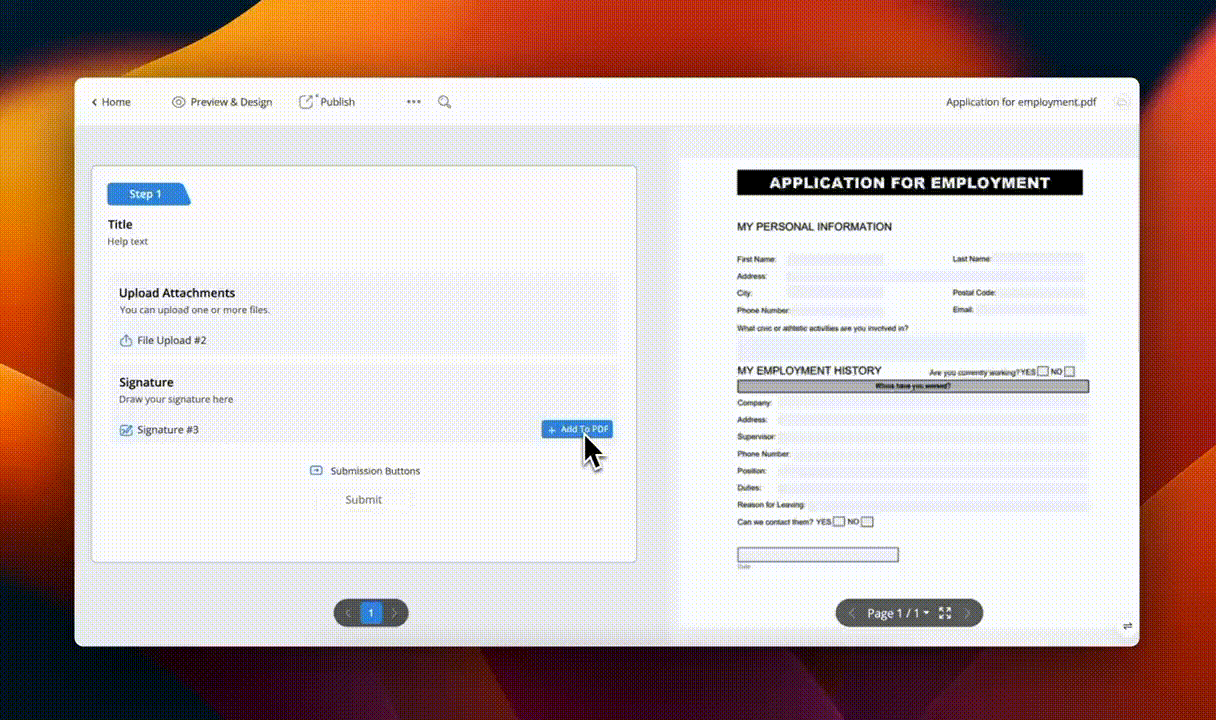Open Preview & Design view

pos(222,102)
